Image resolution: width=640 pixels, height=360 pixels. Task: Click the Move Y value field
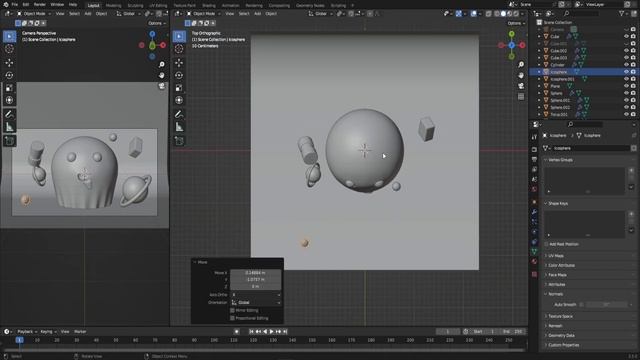point(256,280)
